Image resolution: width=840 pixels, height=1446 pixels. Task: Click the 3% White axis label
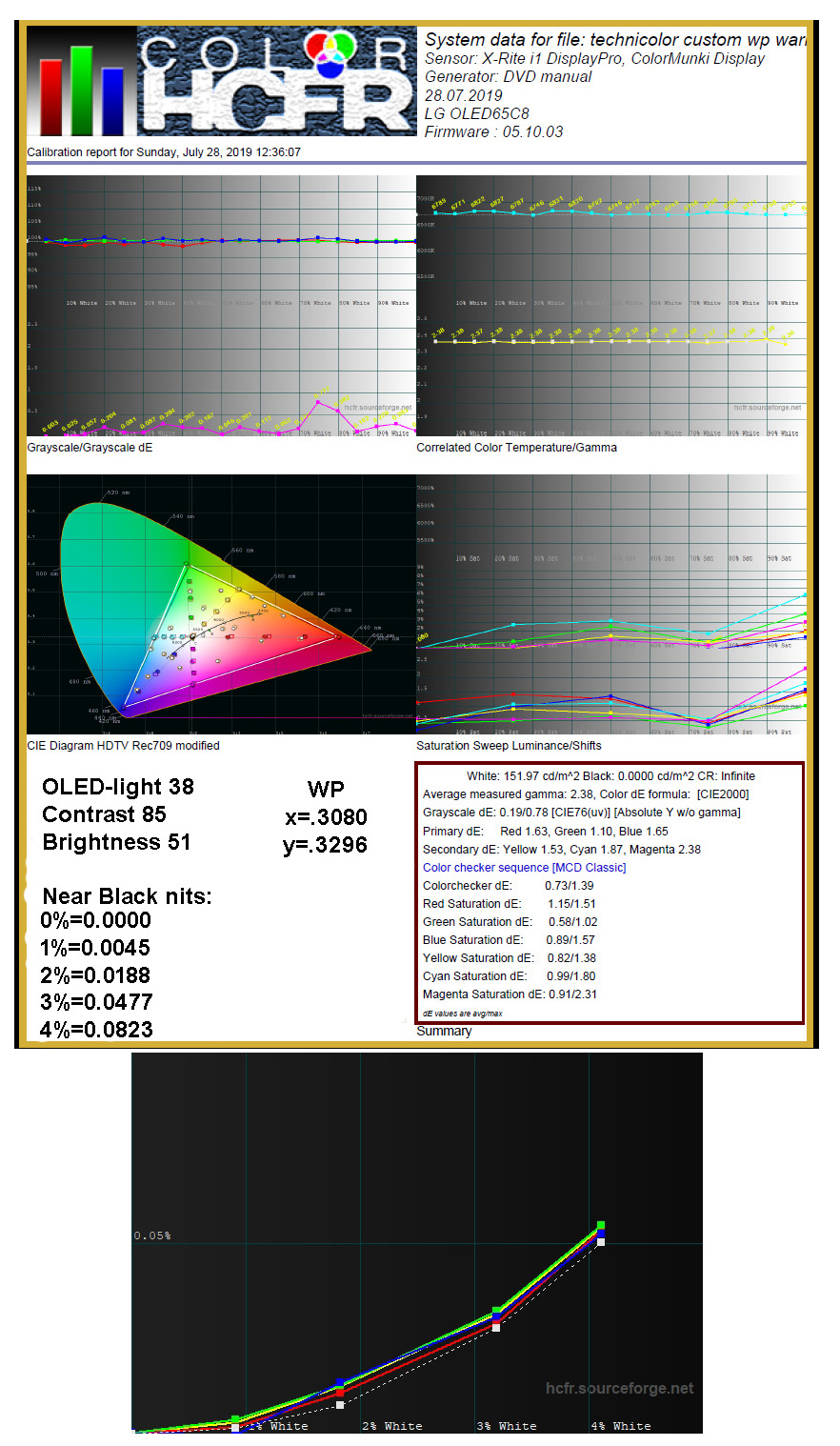coord(506,1426)
